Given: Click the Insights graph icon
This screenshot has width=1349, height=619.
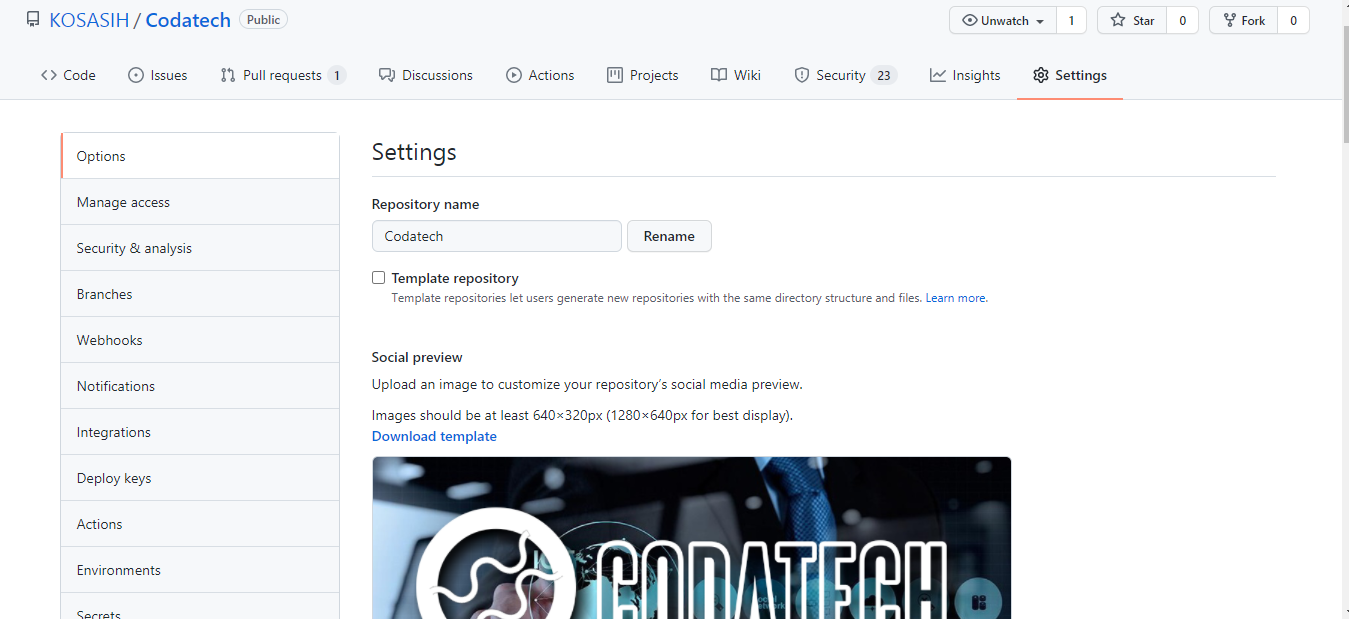Looking at the screenshot, I should pos(938,75).
